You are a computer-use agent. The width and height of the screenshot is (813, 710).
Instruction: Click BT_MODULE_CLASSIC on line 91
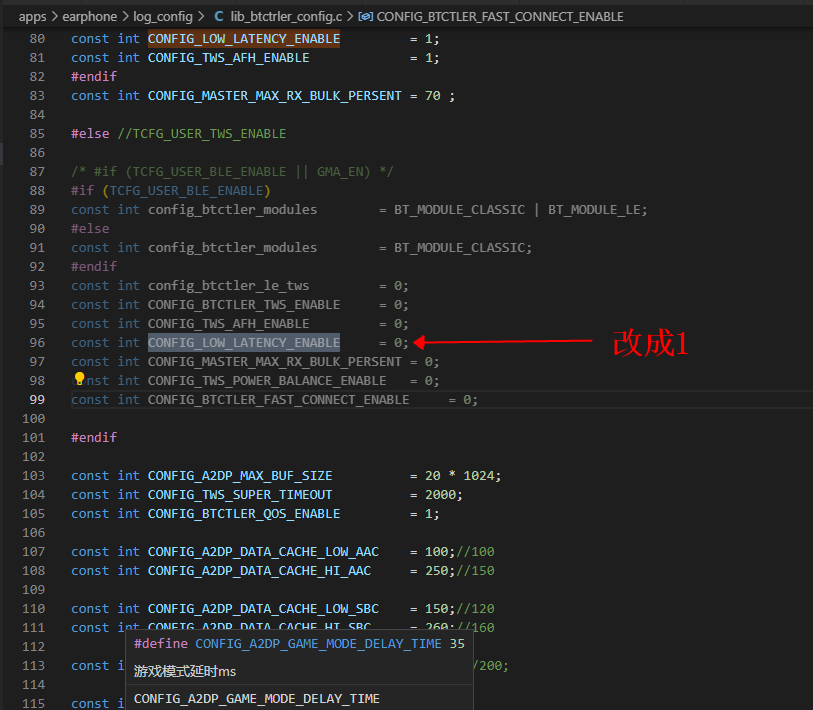(x=459, y=248)
